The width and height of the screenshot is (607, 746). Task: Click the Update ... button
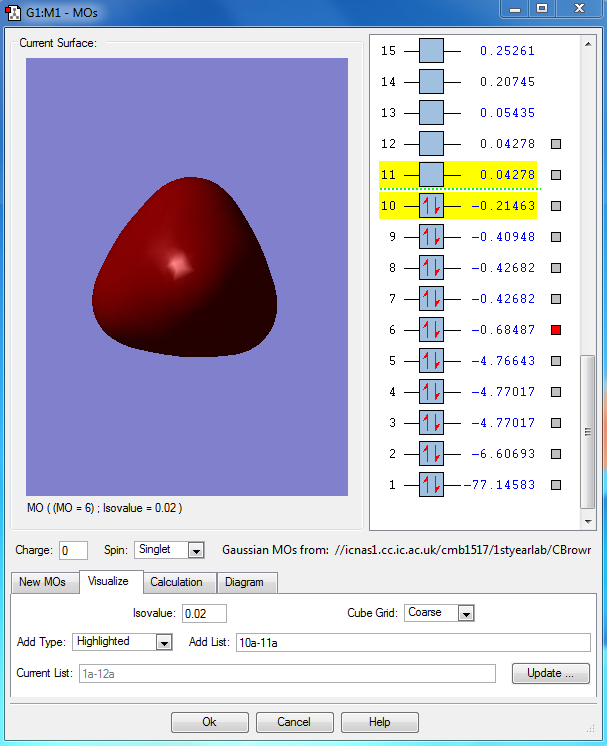[x=550, y=673]
